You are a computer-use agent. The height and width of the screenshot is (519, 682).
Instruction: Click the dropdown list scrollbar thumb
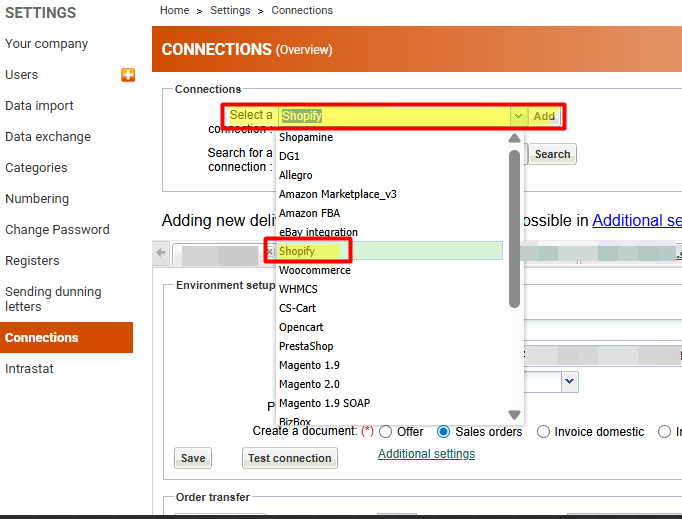point(514,229)
